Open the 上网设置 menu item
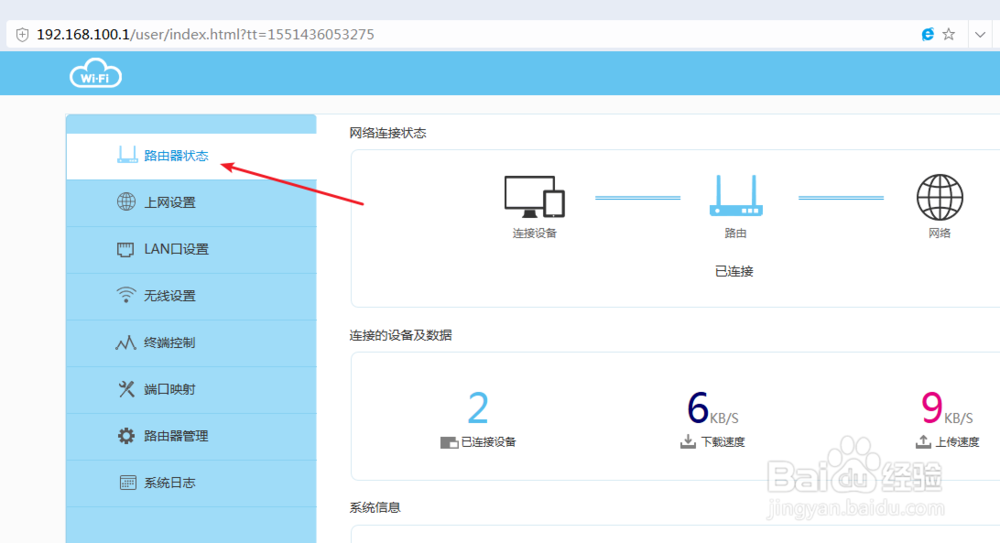The image size is (1000, 543). pyautogui.click(x=191, y=203)
